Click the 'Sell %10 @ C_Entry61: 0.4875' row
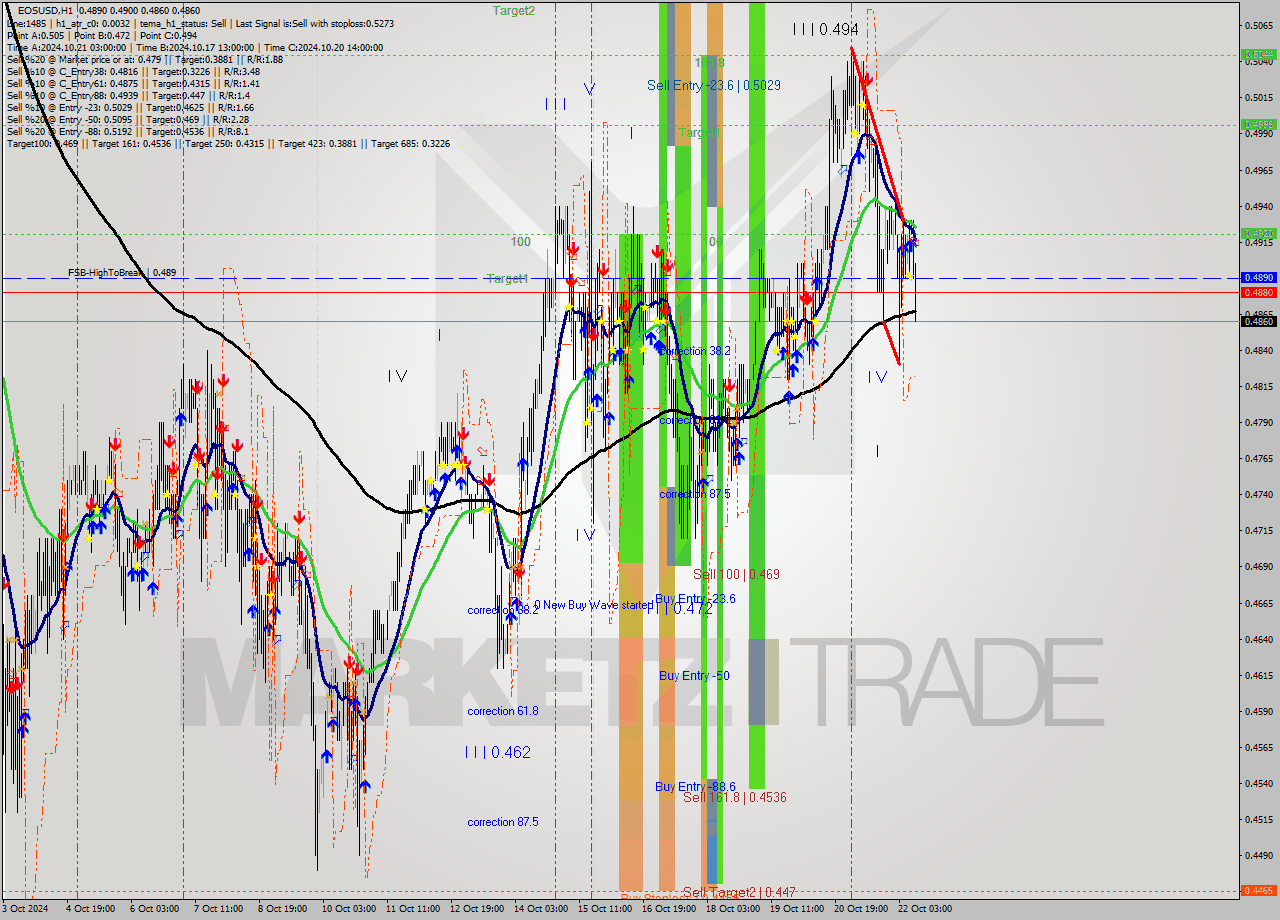This screenshot has height=920, width=1280. (133, 83)
